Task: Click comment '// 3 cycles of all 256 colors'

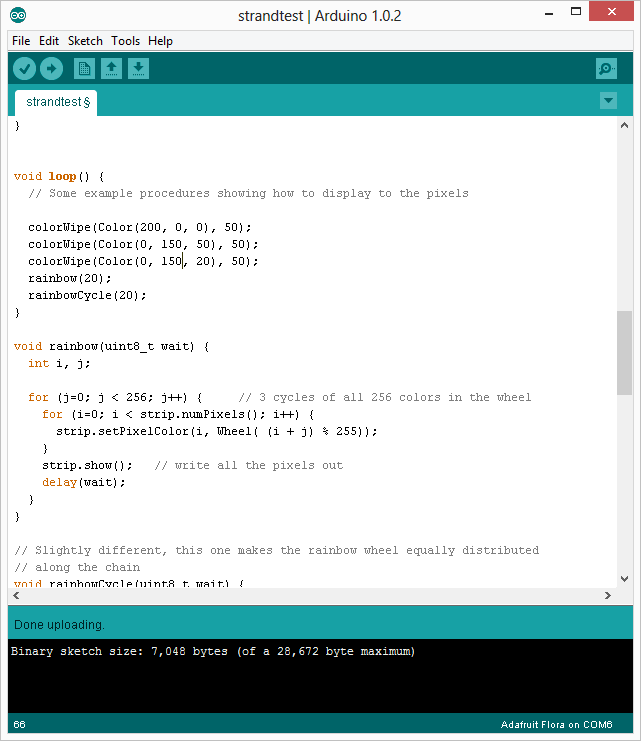Action: click(385, 397)
